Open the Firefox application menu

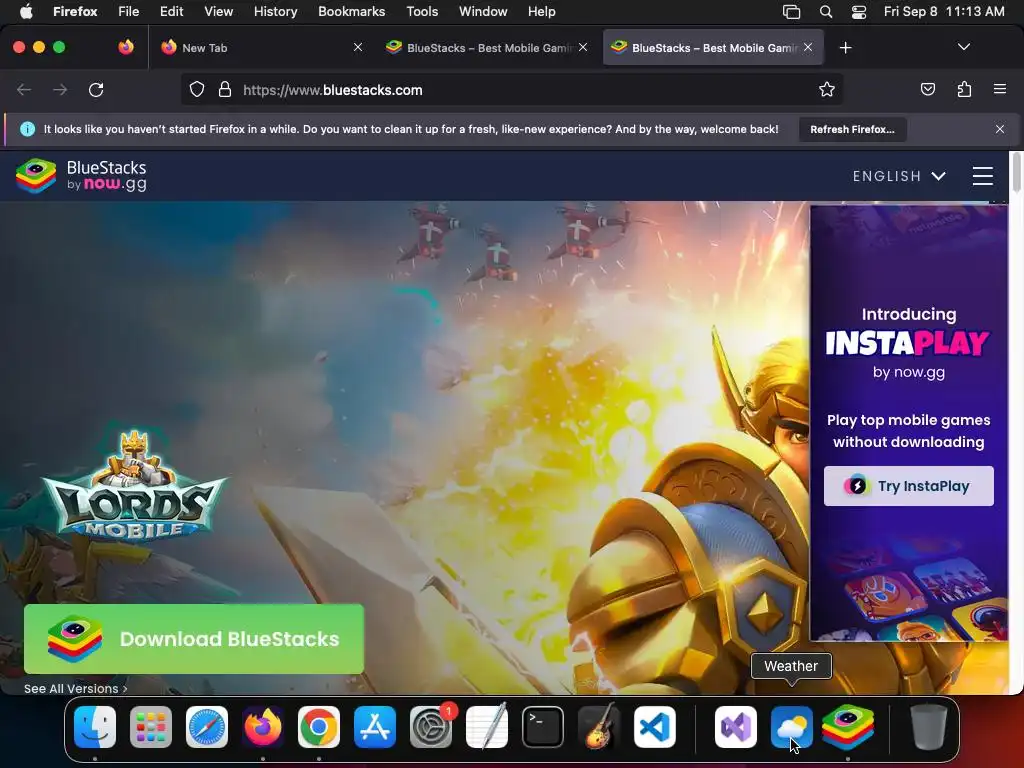pyautogui.click(x=75, y=12)
